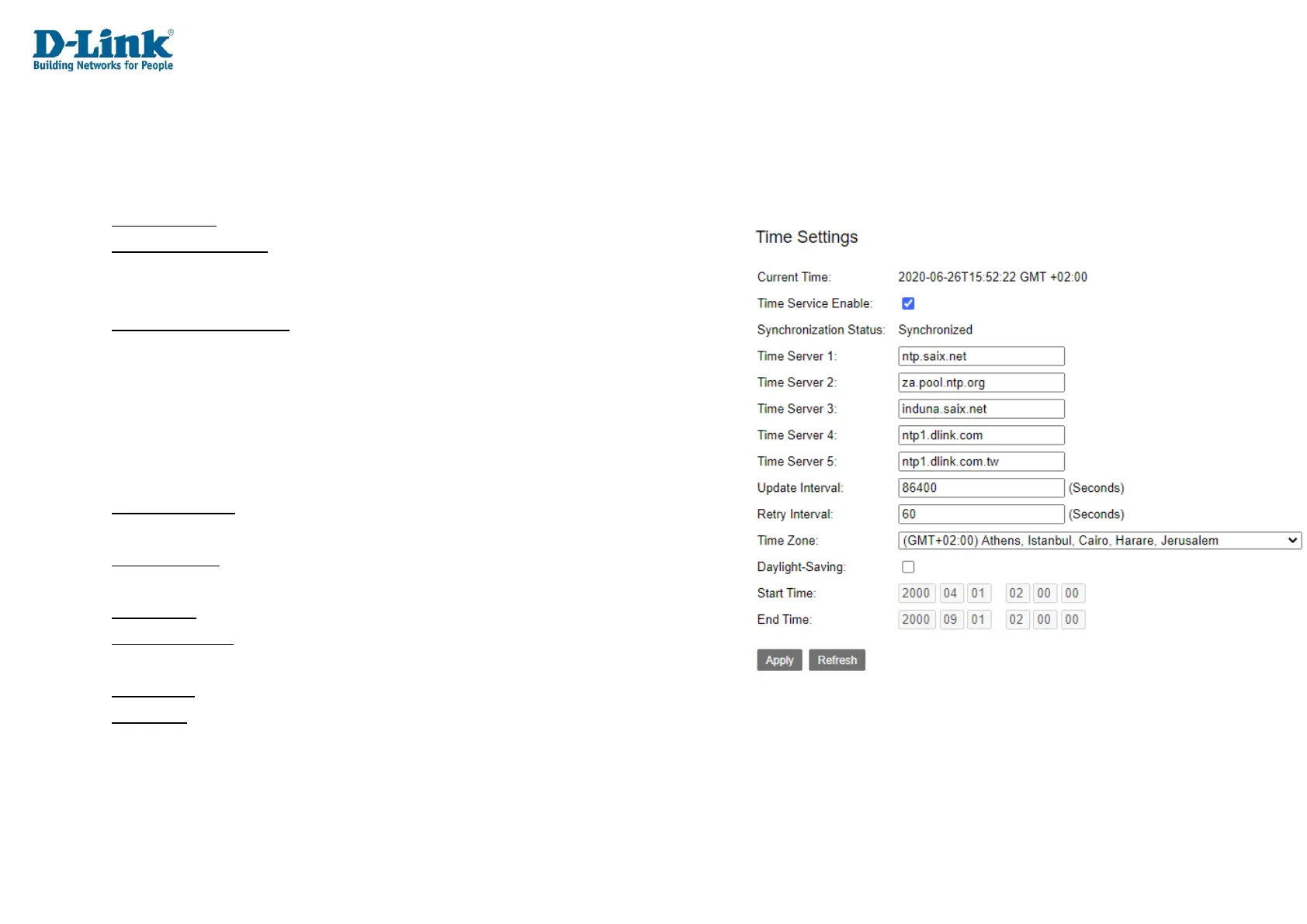Toggle the Time Service Enable checkbox
This screenshot has width=1307, height=924.
[908, 303]
